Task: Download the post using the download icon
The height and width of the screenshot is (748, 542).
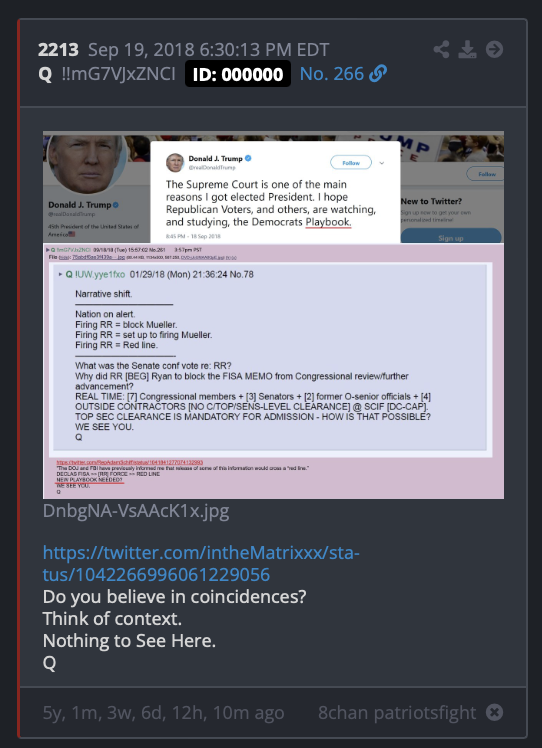Action: click(467, 50)
